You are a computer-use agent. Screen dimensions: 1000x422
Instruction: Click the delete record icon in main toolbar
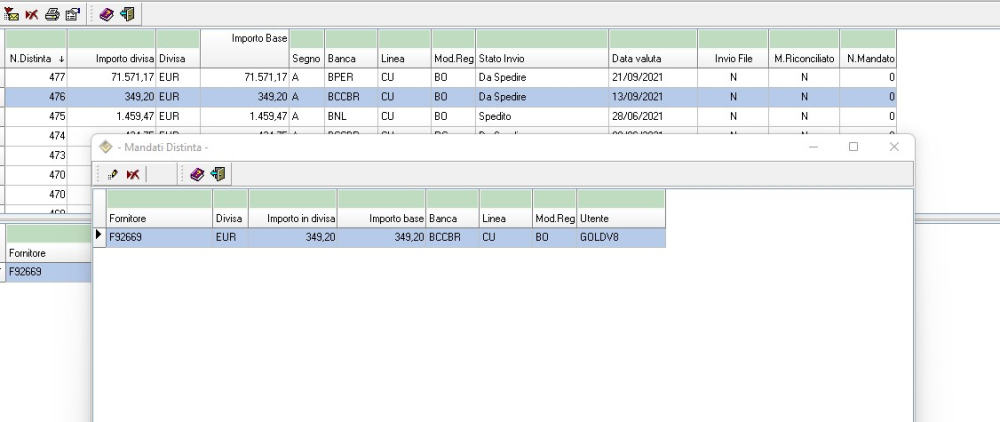tap(32, 14)
